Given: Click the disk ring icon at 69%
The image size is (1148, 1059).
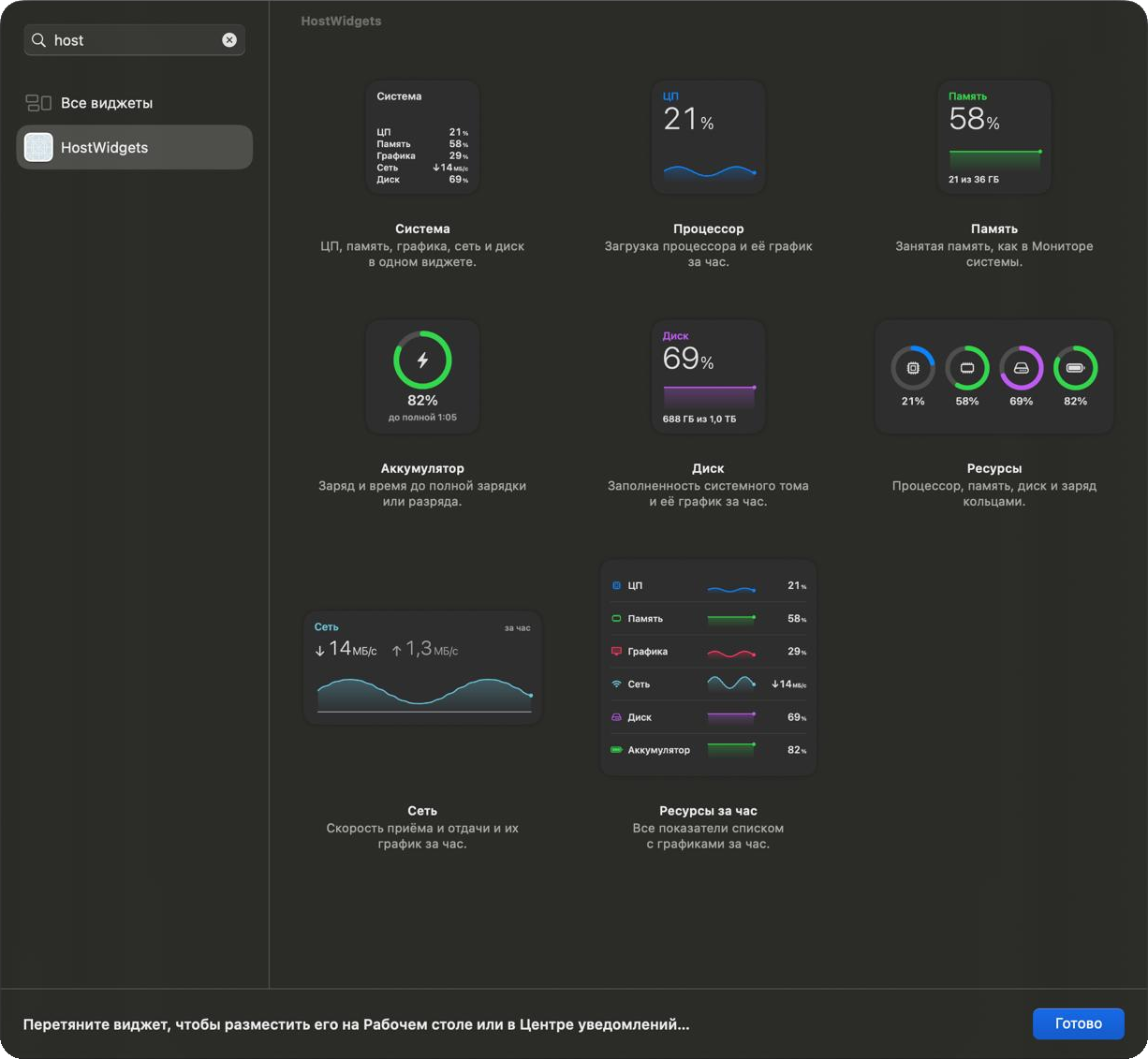Looking at the screenshot, I should pyautogui.click(x=1021, y=368).
